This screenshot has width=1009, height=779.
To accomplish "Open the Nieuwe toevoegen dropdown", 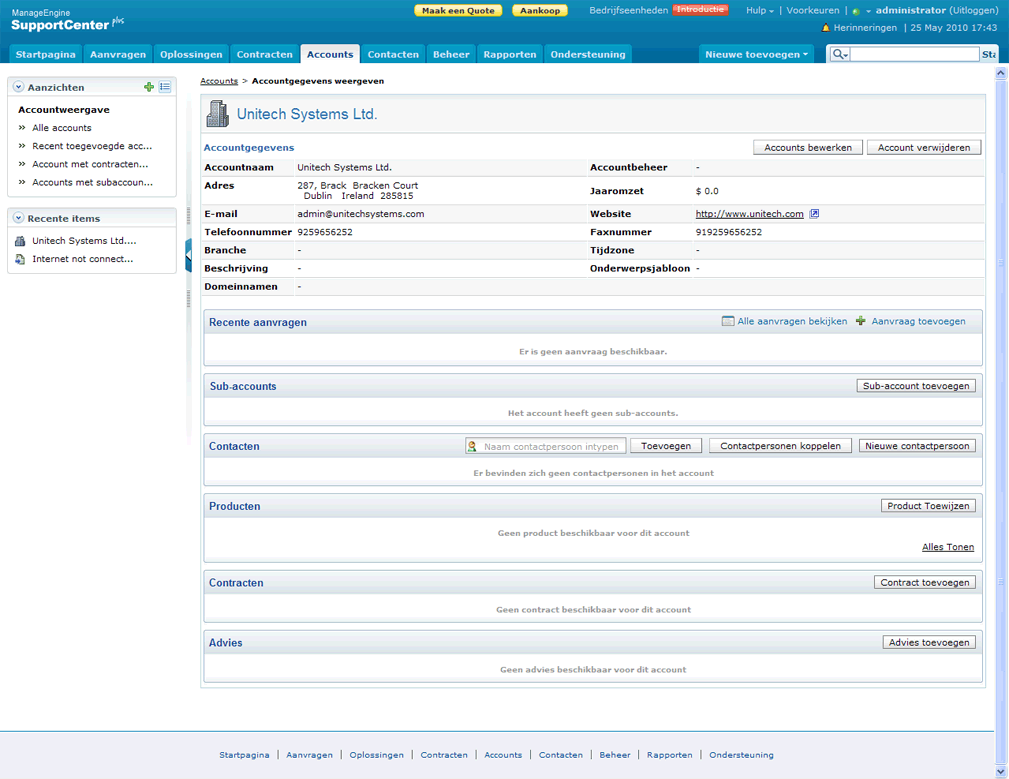I will pos(756,54).
